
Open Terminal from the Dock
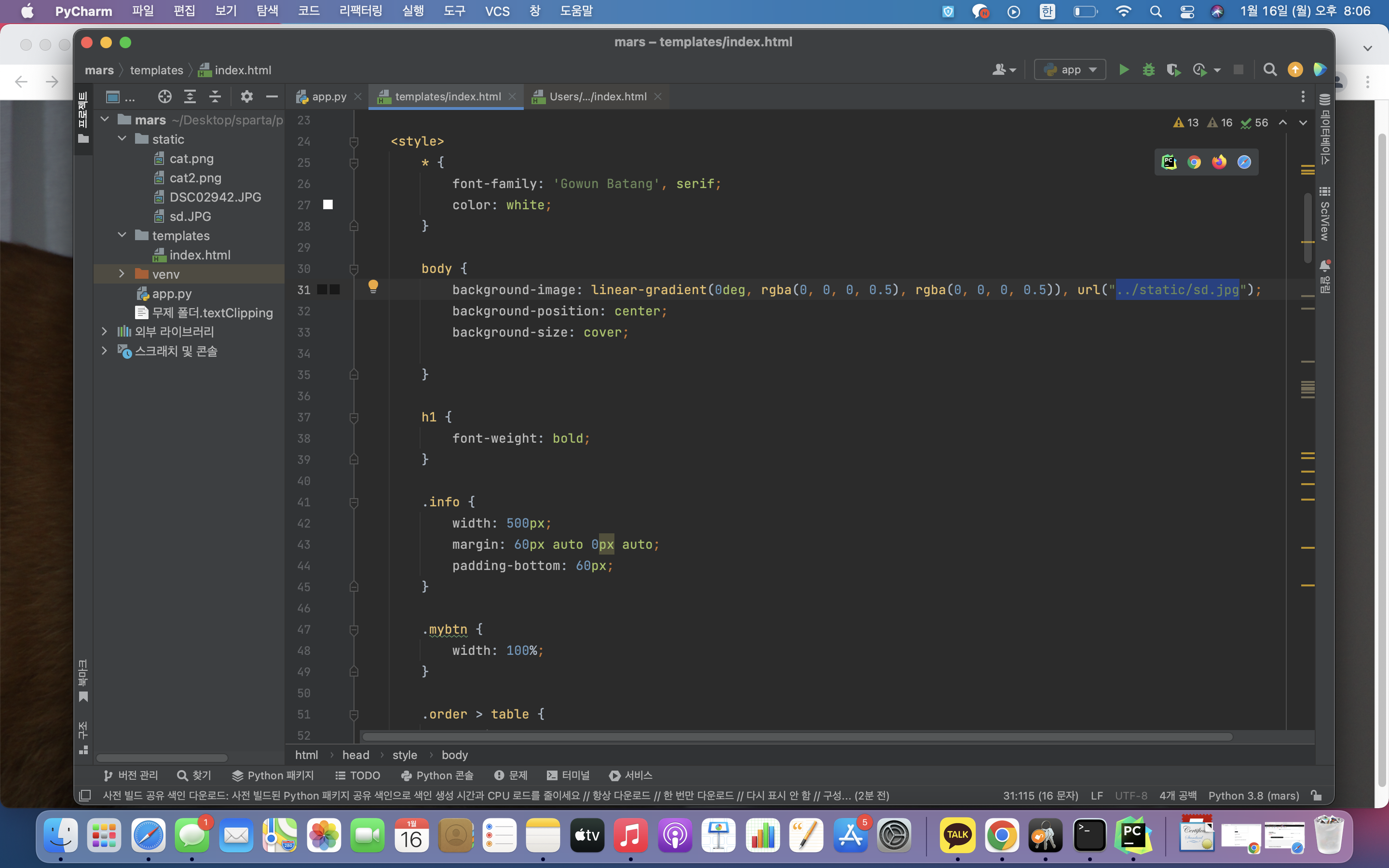click(x=1089, y=835)
